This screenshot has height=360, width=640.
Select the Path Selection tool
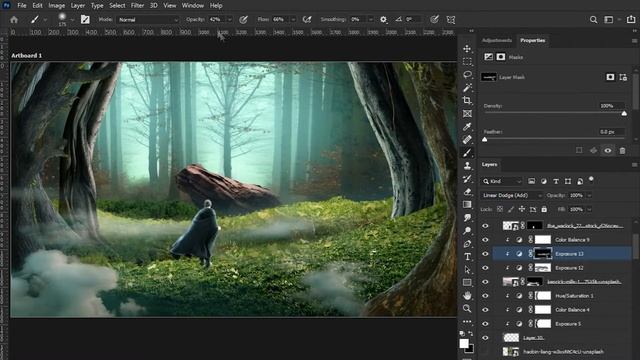coord(467,270)
